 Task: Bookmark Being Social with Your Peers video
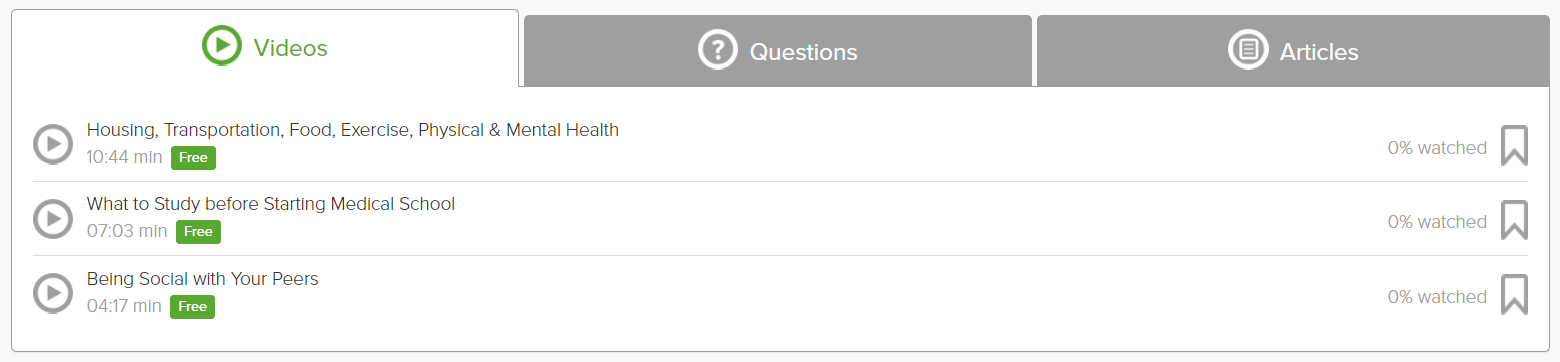pos(1514,295)
